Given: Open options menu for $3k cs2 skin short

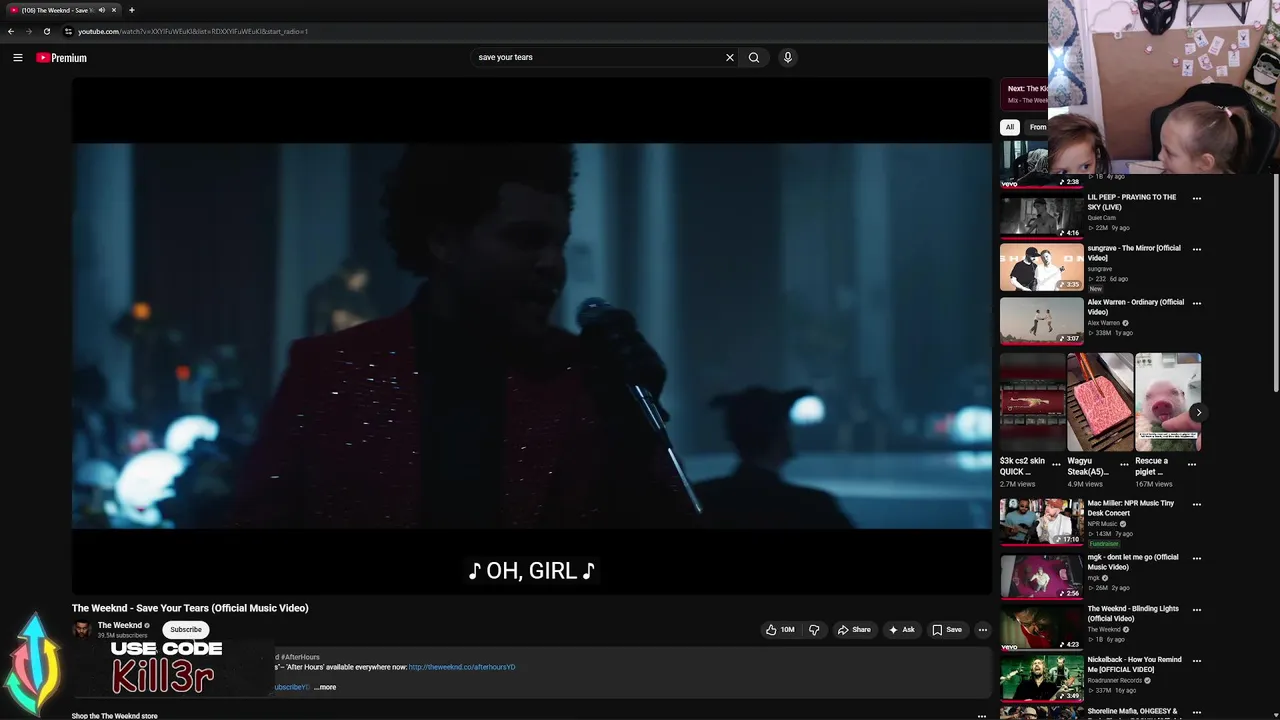Looking at the screenshot, I should pos(1056,464).
